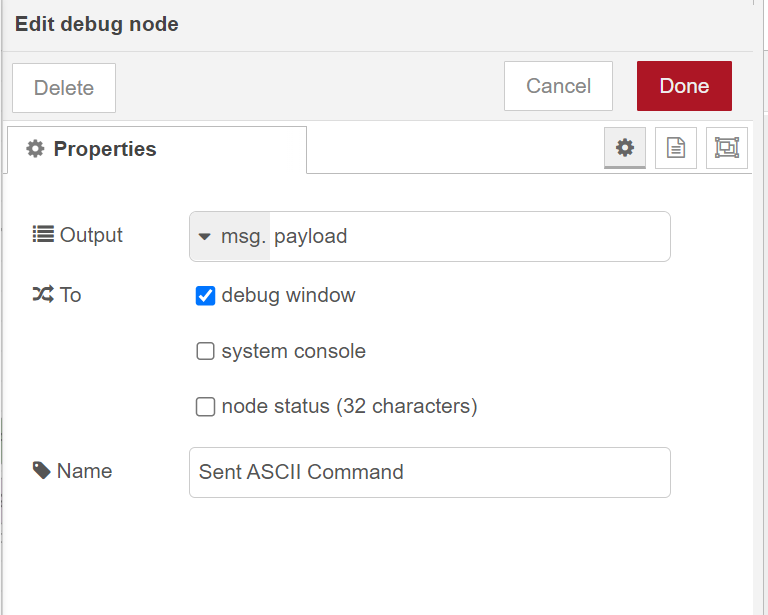768x615 pixels.
Task: Click the list icon beside Output
Action: pyautogui.click(x=43, y=235)
